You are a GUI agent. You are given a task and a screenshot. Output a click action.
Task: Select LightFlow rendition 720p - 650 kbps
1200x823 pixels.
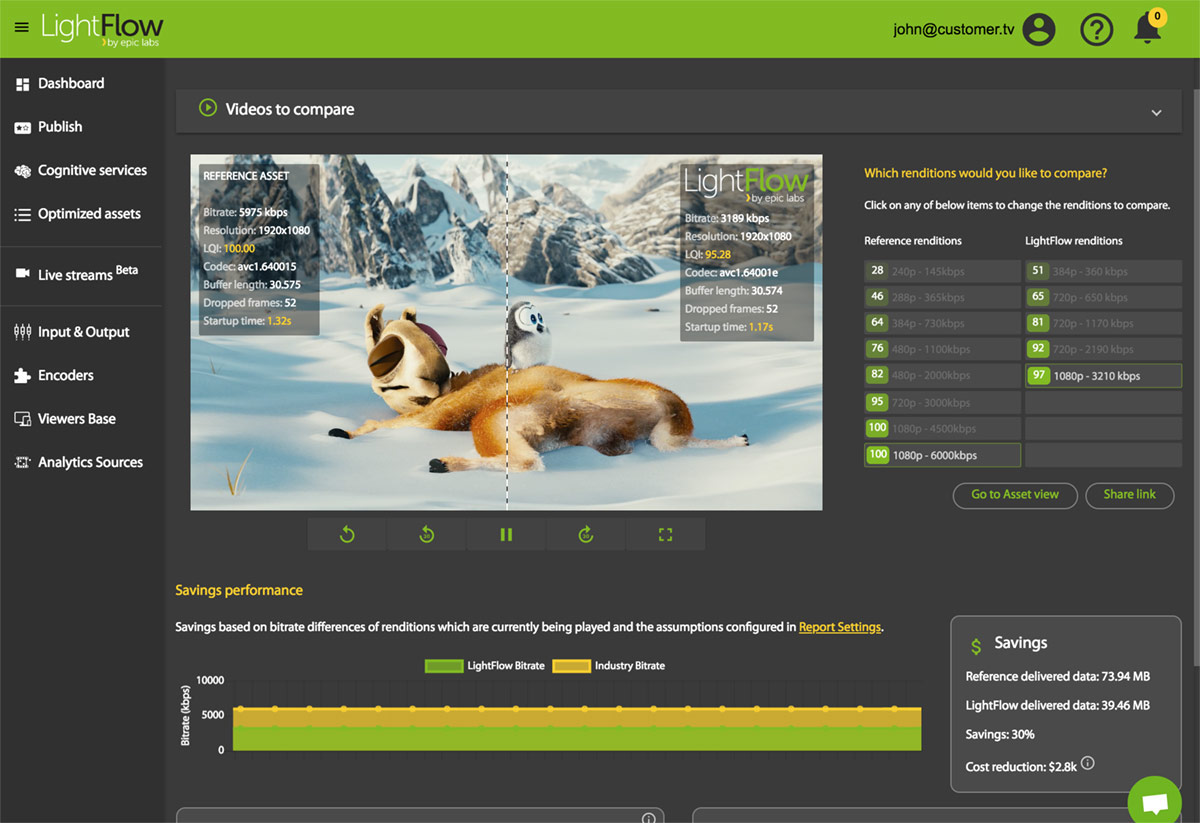tap(1103, 297)
